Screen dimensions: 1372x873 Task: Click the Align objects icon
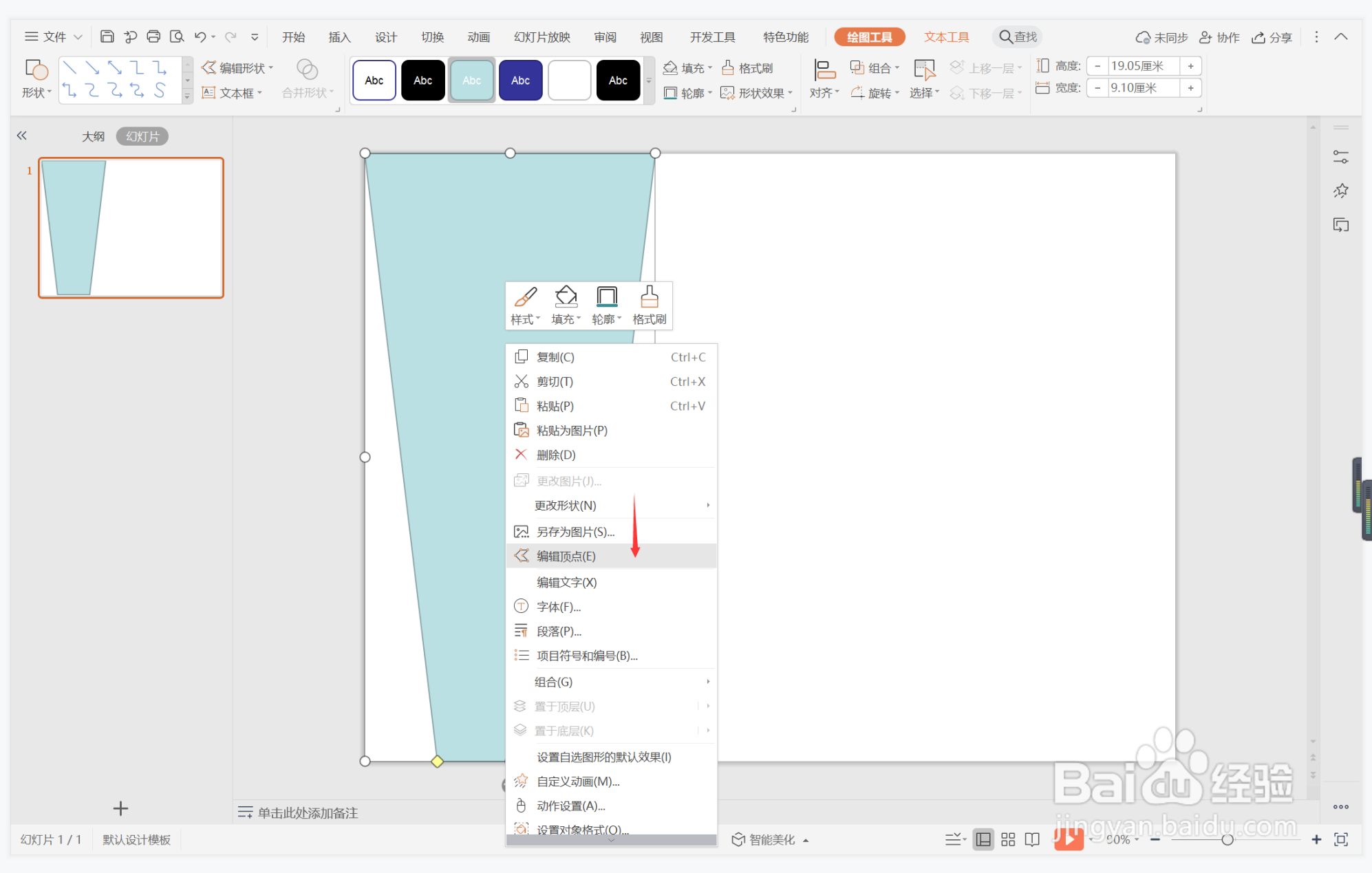click(x=824, y=79)
